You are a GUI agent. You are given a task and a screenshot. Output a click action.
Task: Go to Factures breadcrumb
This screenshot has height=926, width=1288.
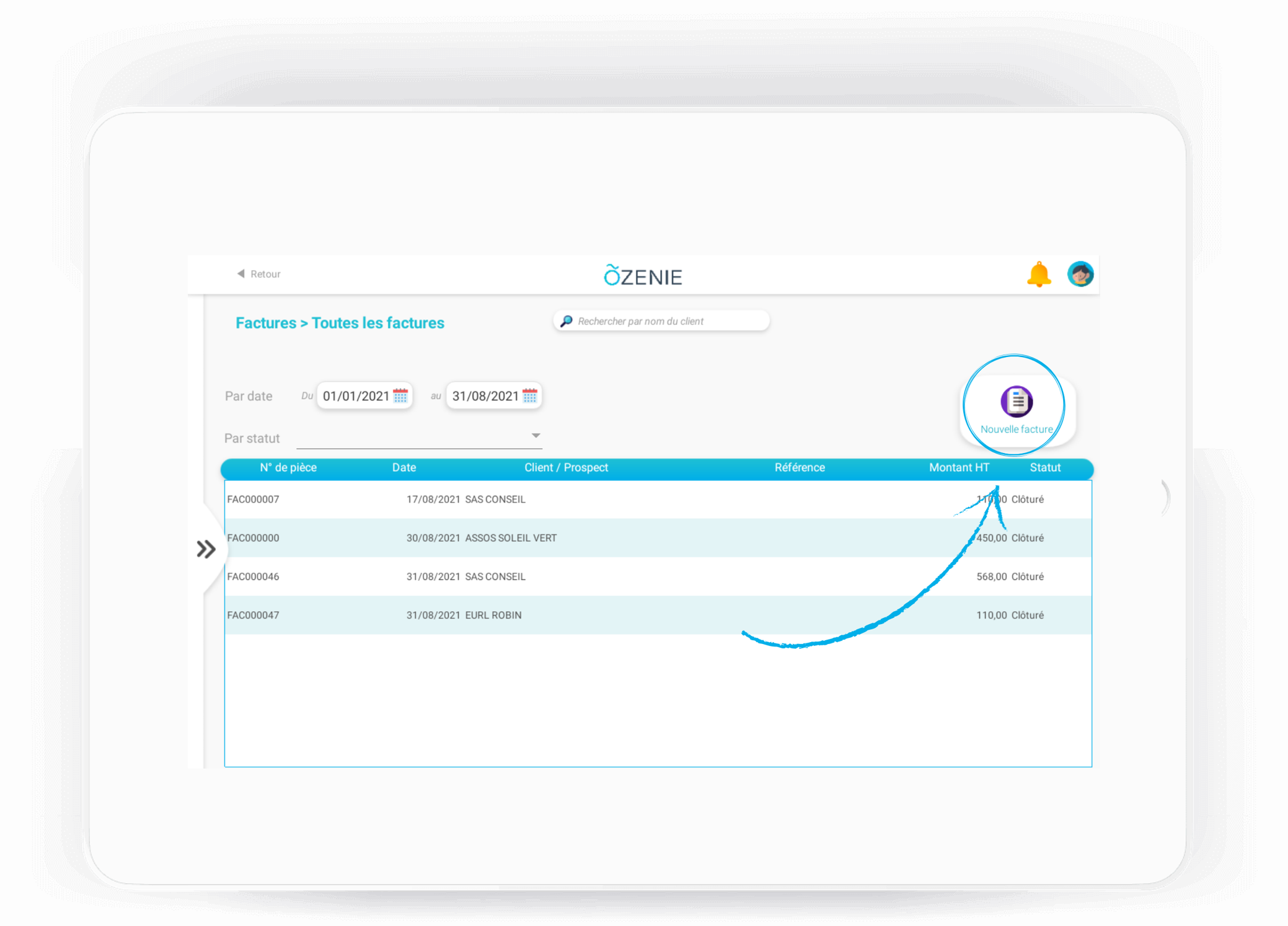click(x=266, y=323)
